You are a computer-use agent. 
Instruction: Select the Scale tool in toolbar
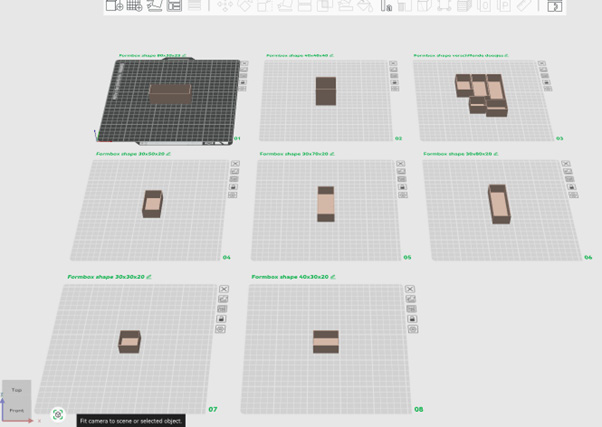[265, 5]
